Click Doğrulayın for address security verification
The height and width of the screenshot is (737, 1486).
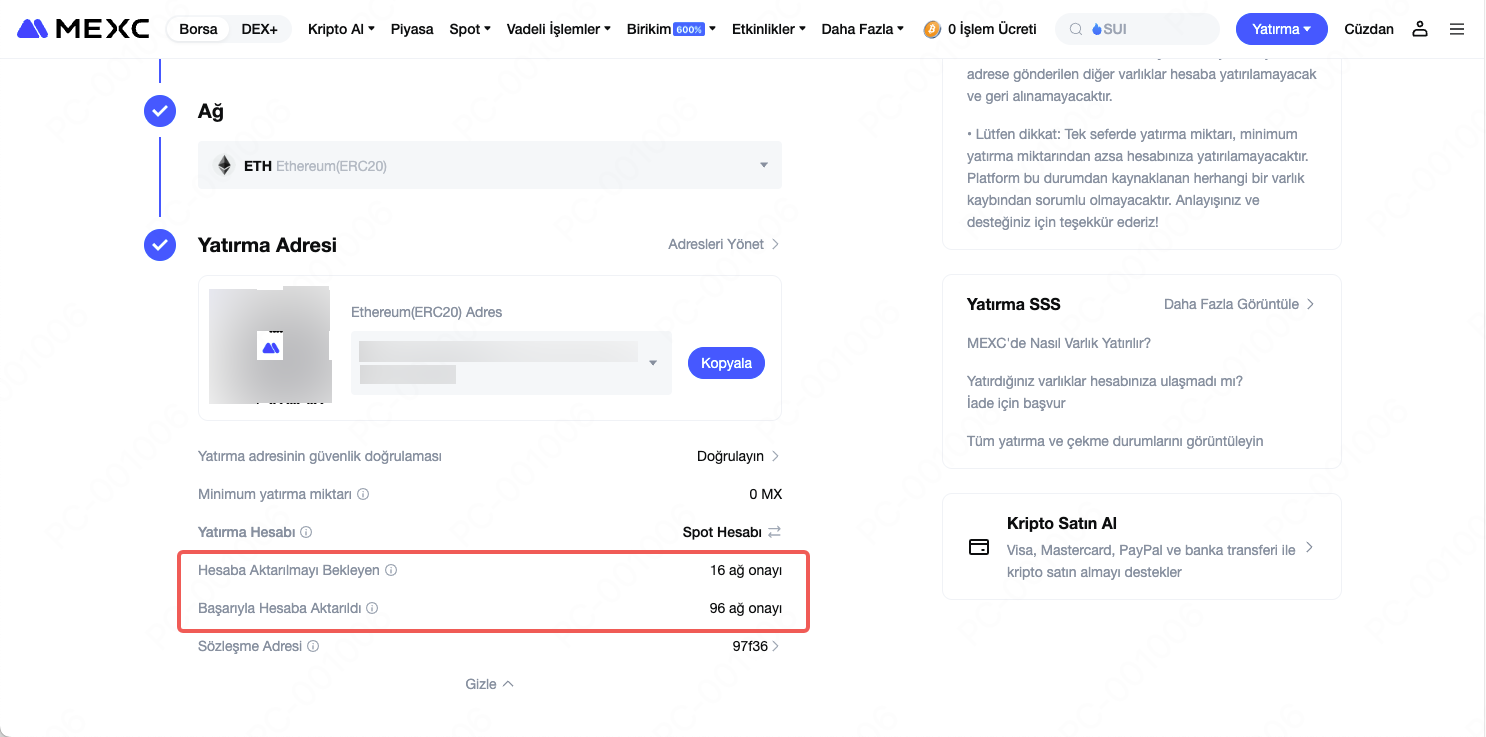739,456
